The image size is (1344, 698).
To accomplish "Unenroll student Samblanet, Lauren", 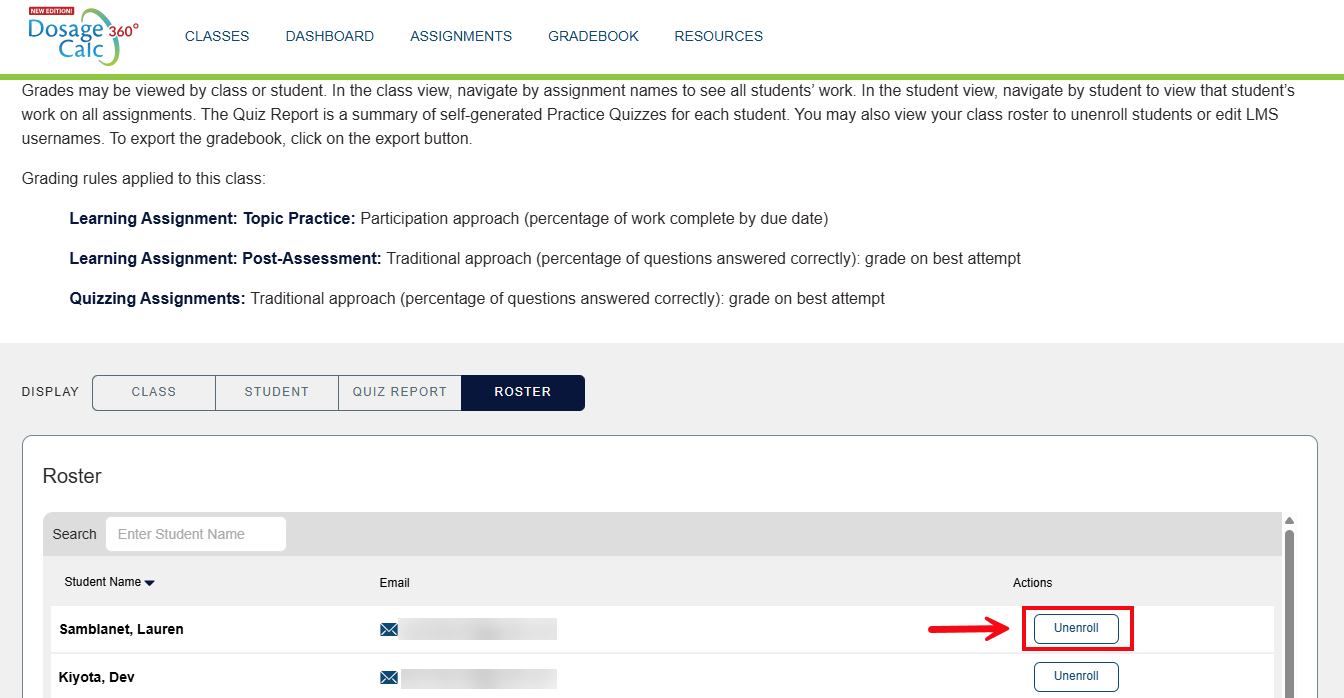I will [1075, 628].
